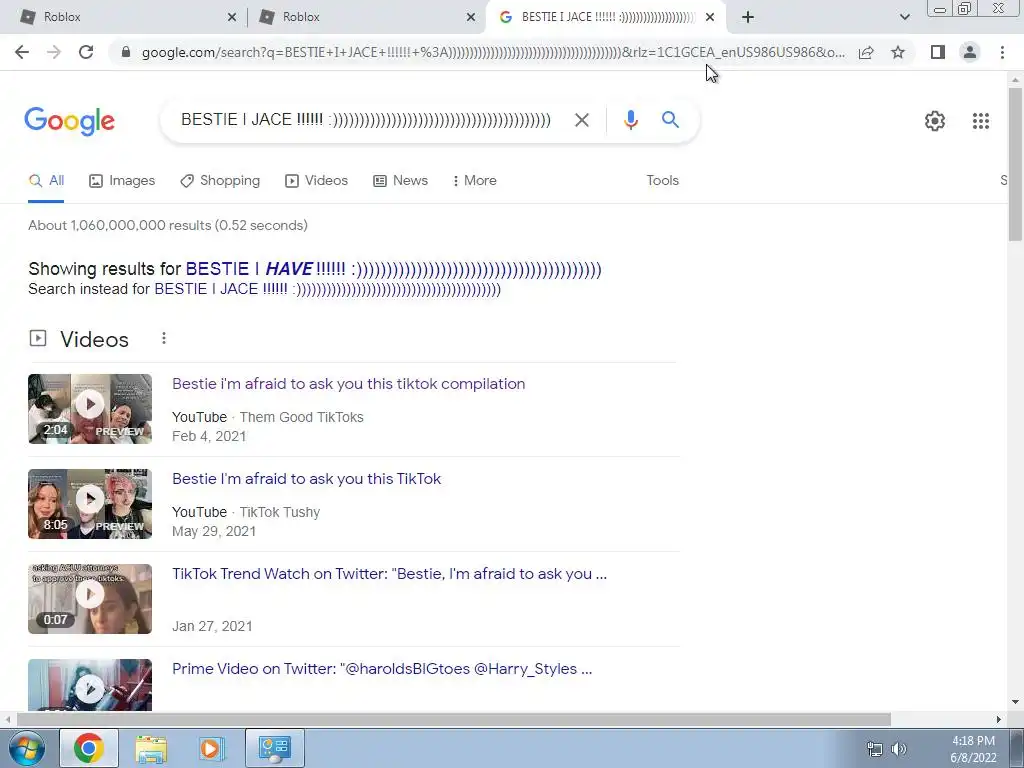1024x768 pixels.
Task: Click the forward navigation arrow
Action: [x=54, y=52]
